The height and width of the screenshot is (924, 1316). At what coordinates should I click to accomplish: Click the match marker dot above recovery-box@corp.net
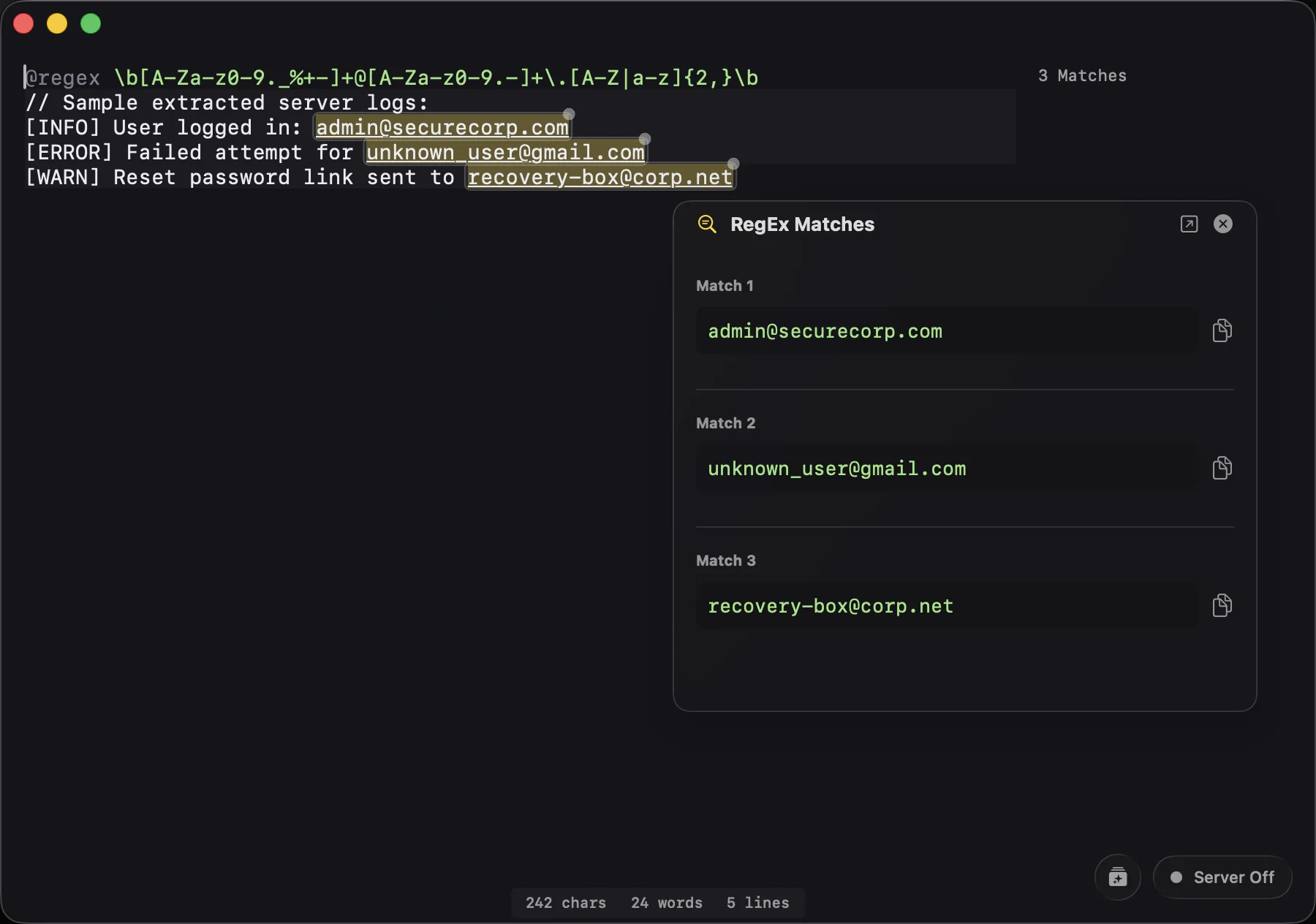[733, 164]
